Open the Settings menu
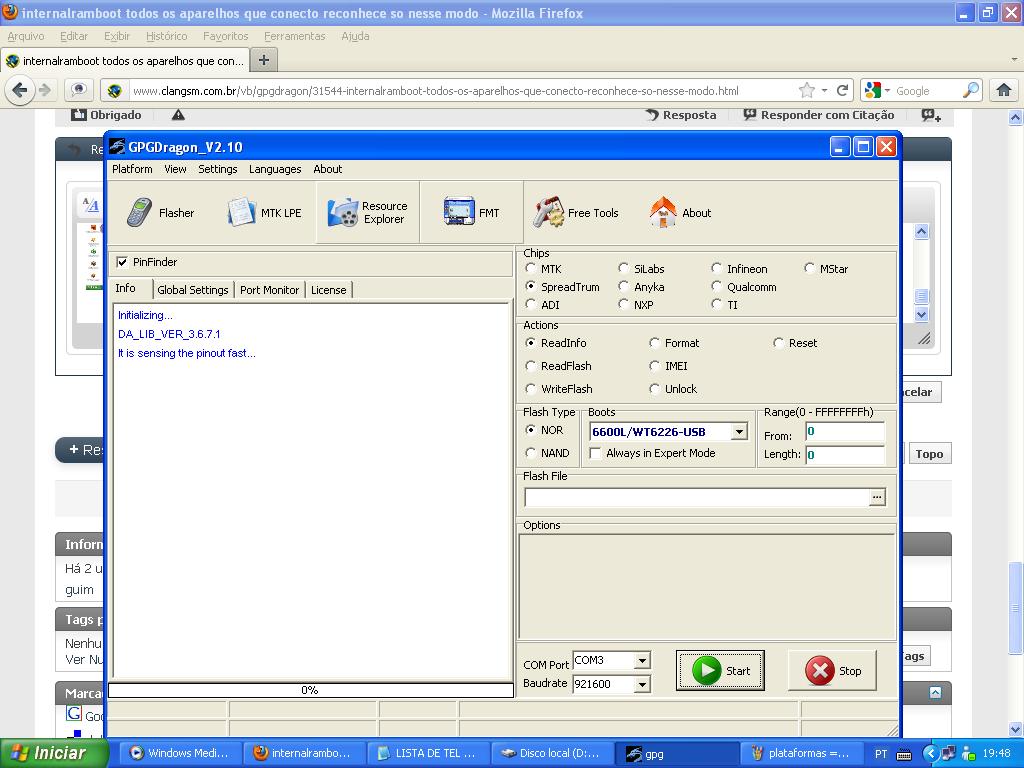Image resolution: width=1024 pixels, height=768 pixels. (x=217, y=169)
